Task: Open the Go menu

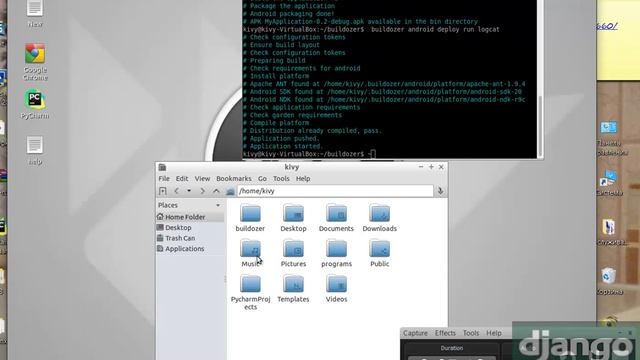Action: [x=262, y=179]
